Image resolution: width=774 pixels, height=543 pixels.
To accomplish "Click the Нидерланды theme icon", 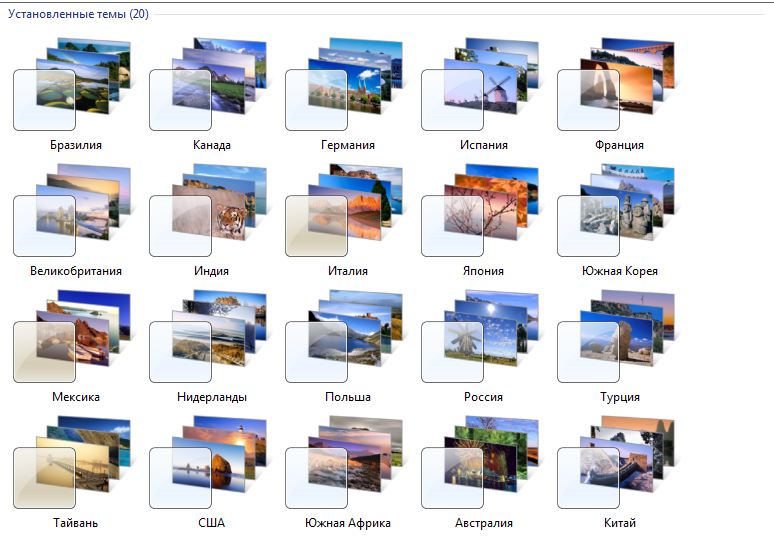I will [208, 336].
